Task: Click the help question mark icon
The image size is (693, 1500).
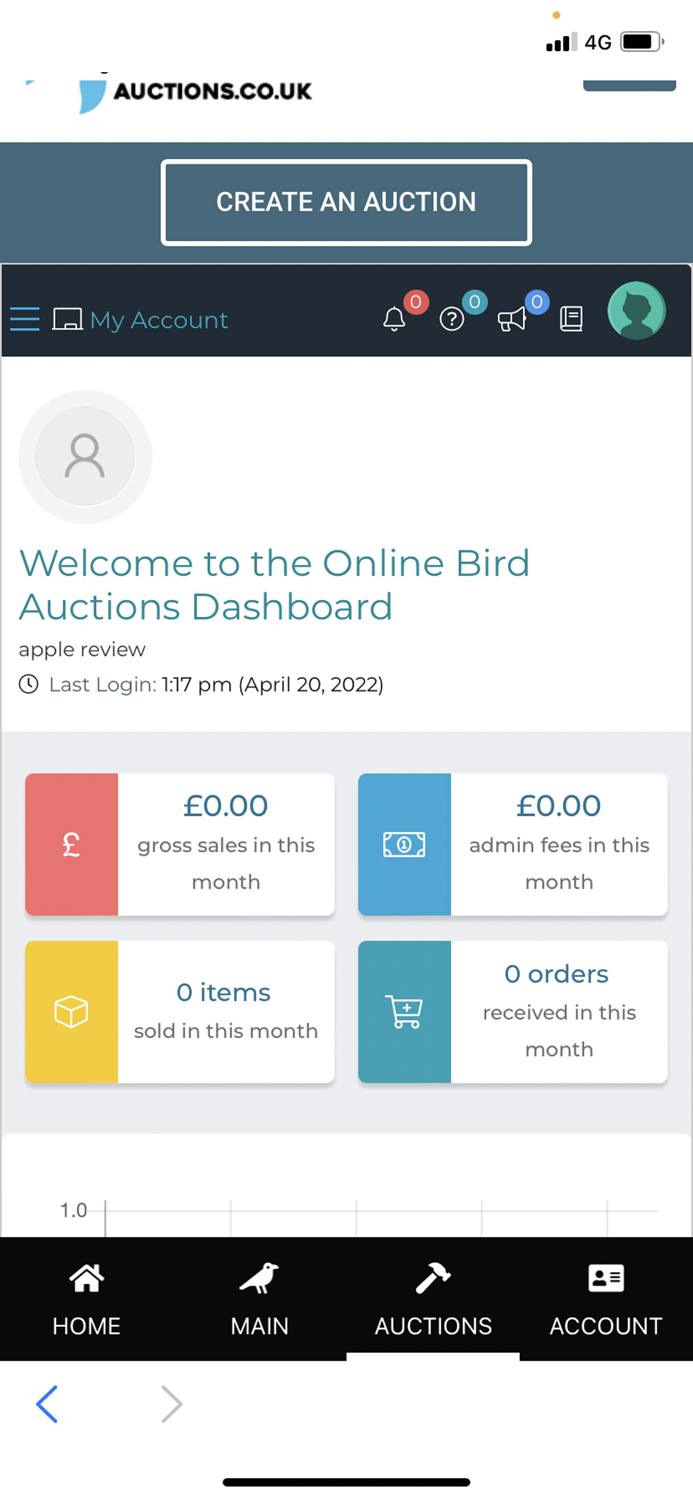Action: (x=453, y=318)
